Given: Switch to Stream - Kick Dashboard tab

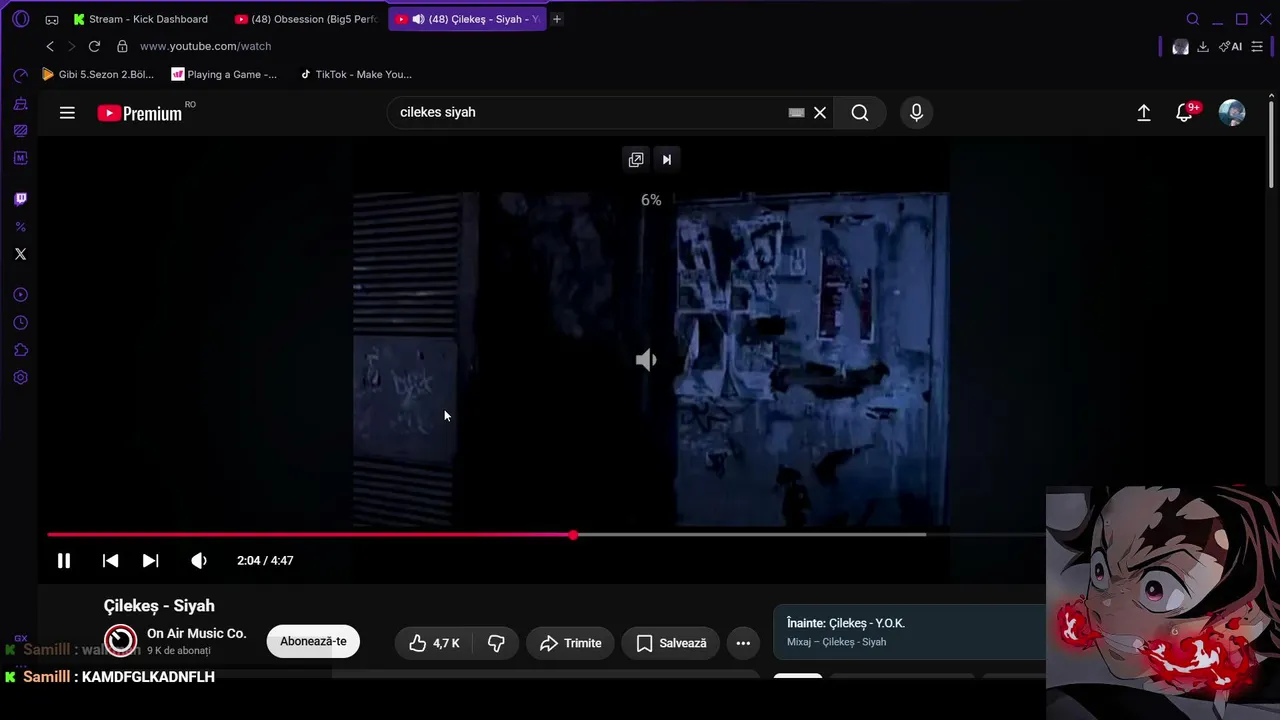Looking at the screenshot, I should tap(141, 19).
